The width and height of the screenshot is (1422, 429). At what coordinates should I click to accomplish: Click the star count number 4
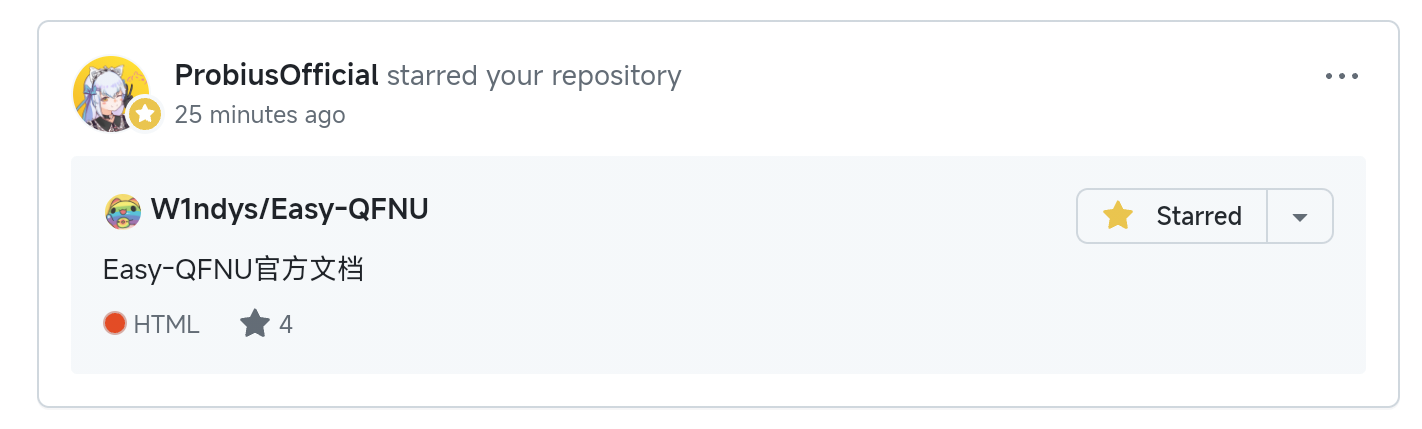coord(286,324)
